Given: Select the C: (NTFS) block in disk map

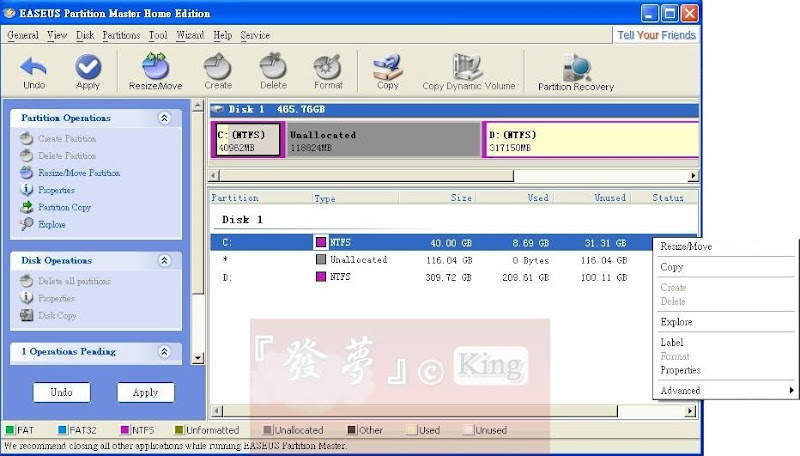Looking at the screenshot, I should tap(248, 140).
